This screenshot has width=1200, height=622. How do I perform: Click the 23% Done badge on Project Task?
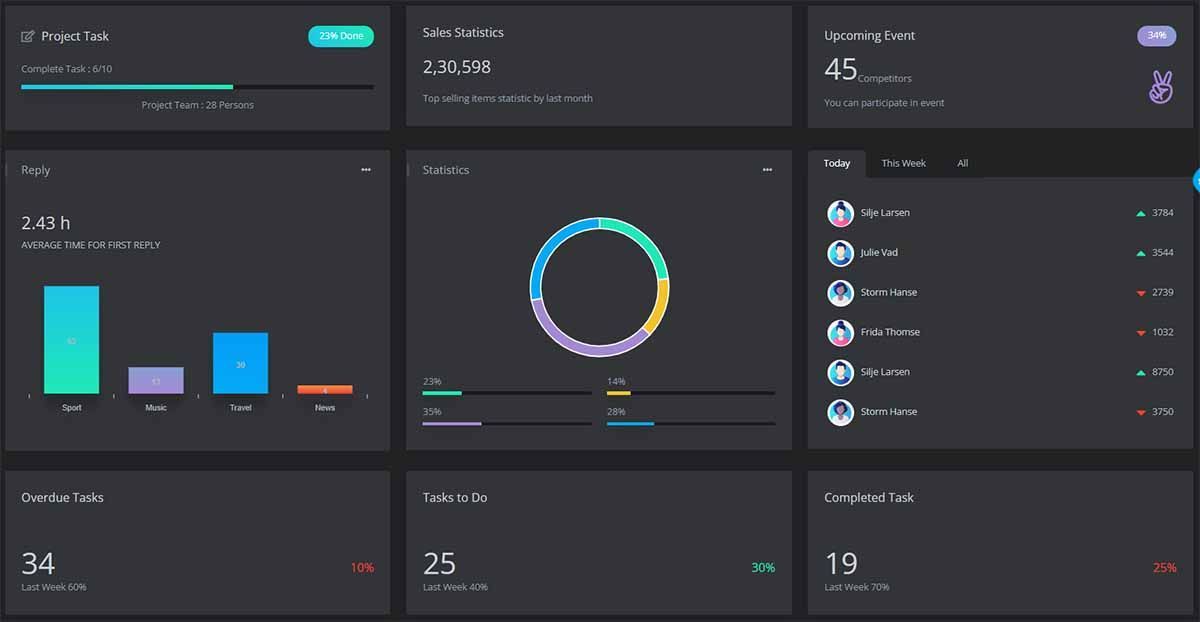pos(340,35)
